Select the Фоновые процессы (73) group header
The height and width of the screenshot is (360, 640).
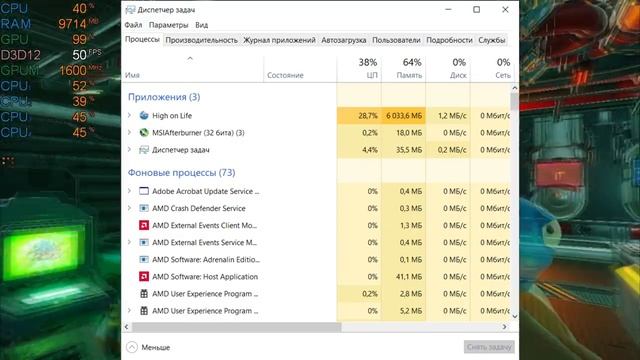[x=182, y=173]
